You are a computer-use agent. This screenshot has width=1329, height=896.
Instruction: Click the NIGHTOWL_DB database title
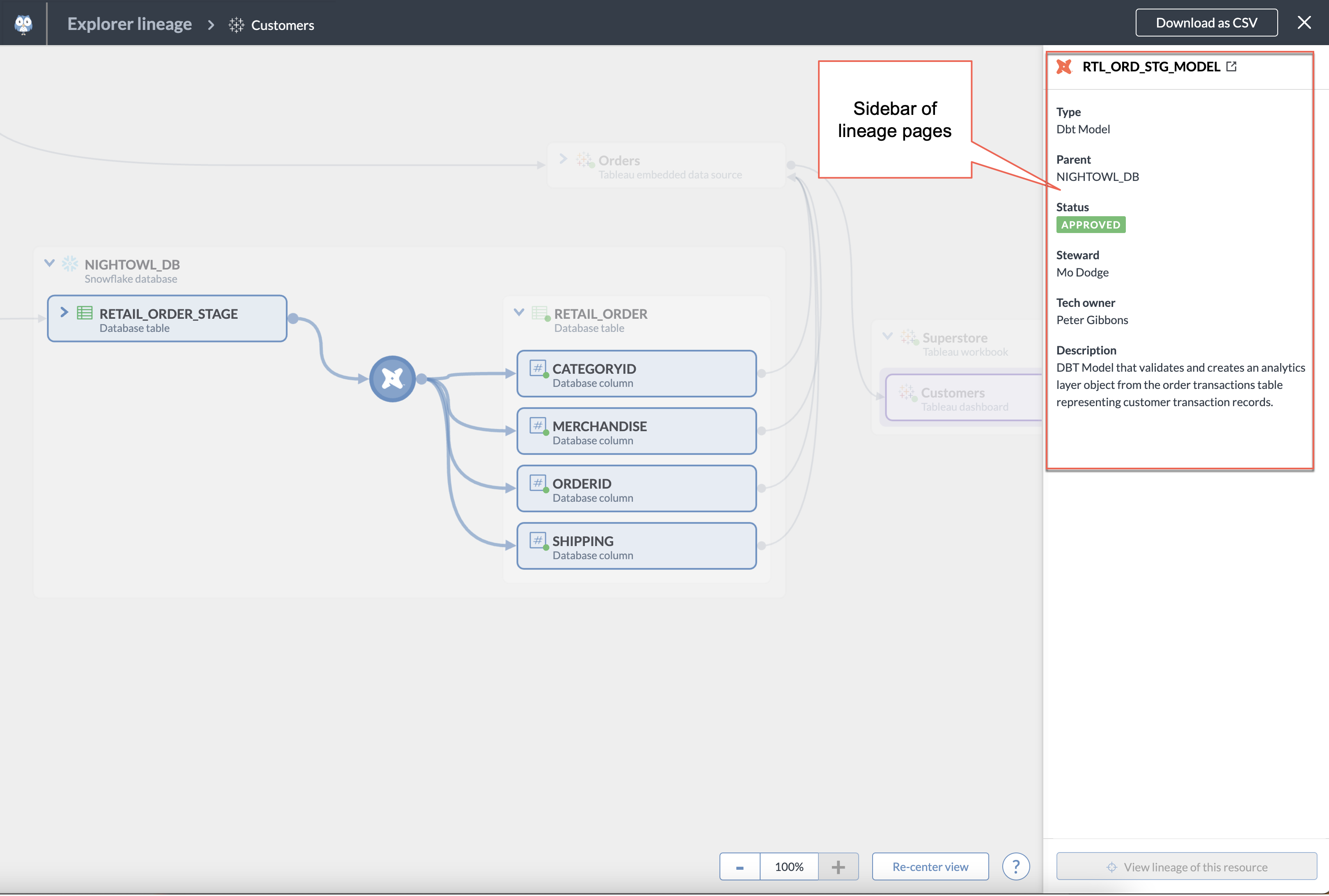coord(132,265)
